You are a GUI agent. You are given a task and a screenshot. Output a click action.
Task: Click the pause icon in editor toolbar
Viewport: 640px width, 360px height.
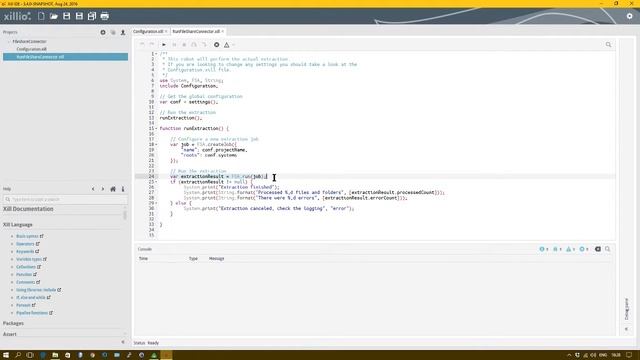coord(174,44)
